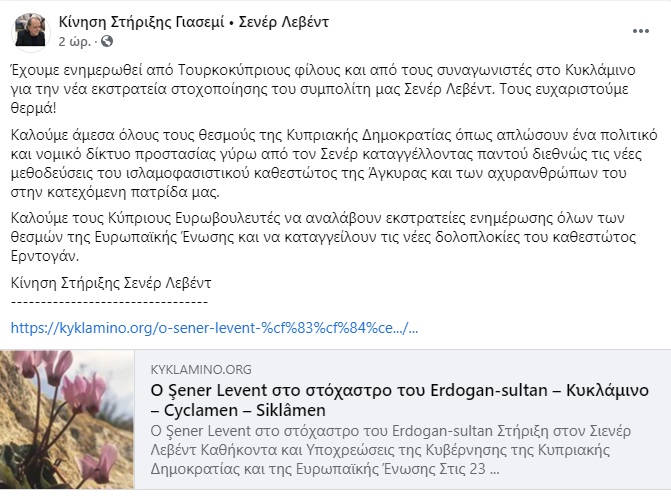Viewport: 671px width, 496px height.
Task: Click the word 'θερμά!' ending first paragraph
Action: click(33, 108)
